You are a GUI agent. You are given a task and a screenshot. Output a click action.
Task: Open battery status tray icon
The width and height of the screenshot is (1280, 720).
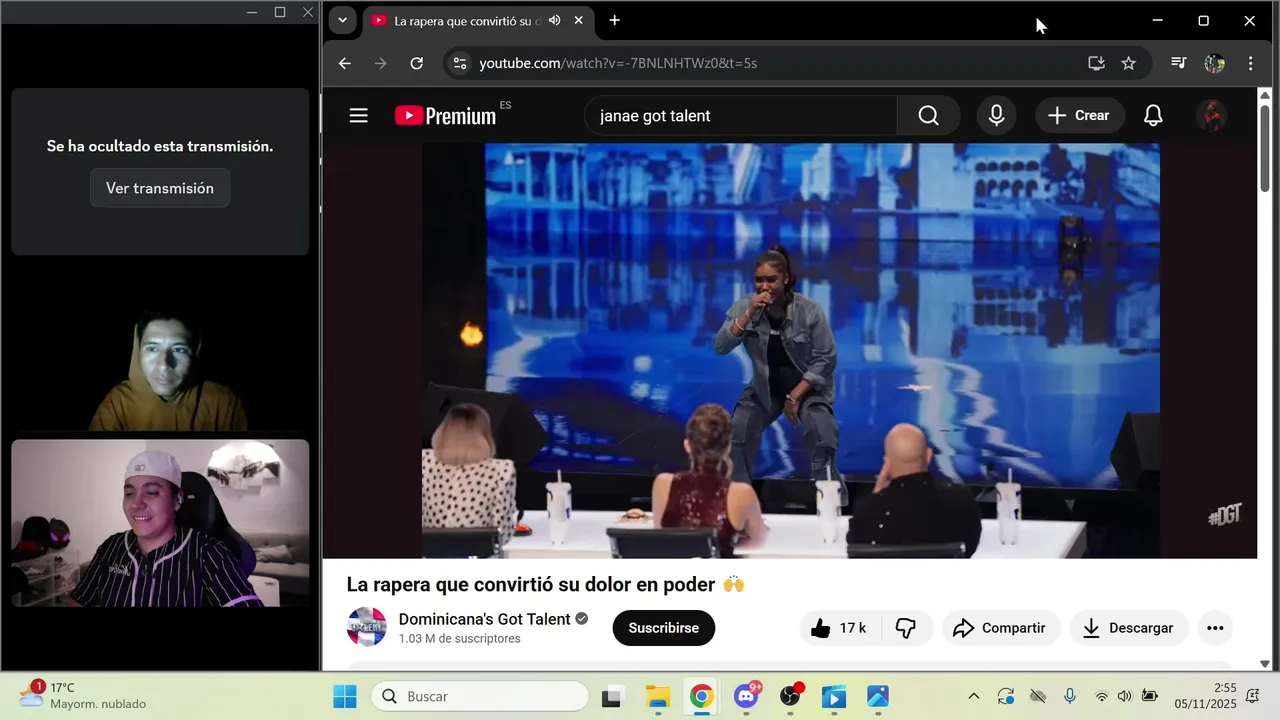click(x=1150, y=696)
